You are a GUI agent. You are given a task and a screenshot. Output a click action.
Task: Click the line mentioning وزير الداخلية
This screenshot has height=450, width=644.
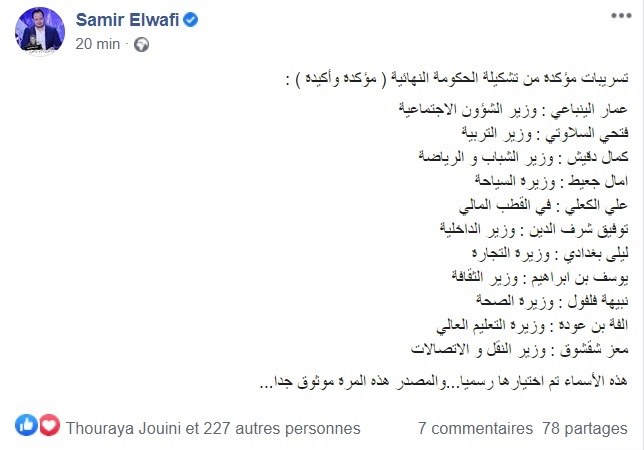coord(534,229)
